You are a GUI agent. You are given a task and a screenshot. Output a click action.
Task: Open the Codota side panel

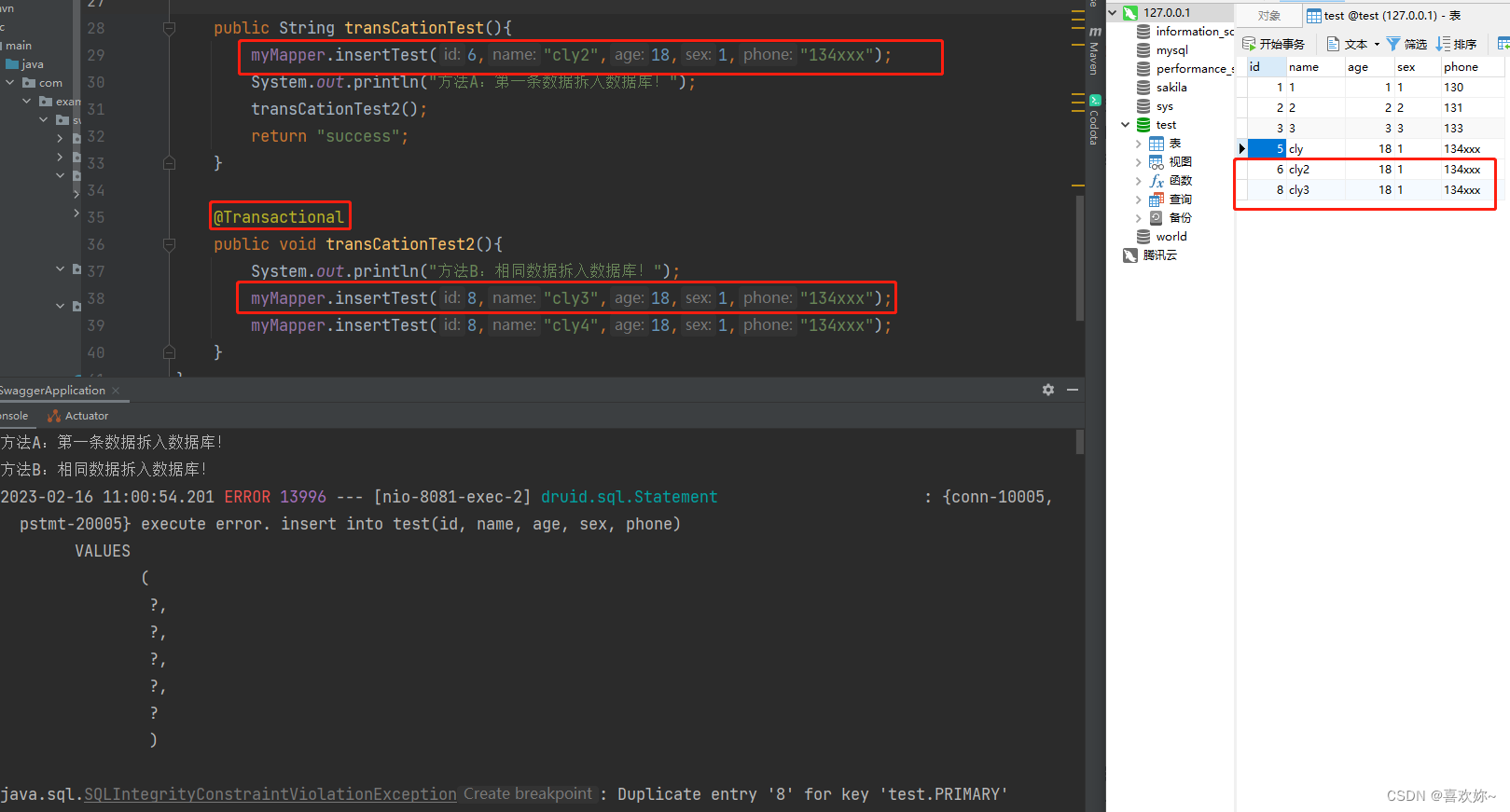[x=1095, y=119]
